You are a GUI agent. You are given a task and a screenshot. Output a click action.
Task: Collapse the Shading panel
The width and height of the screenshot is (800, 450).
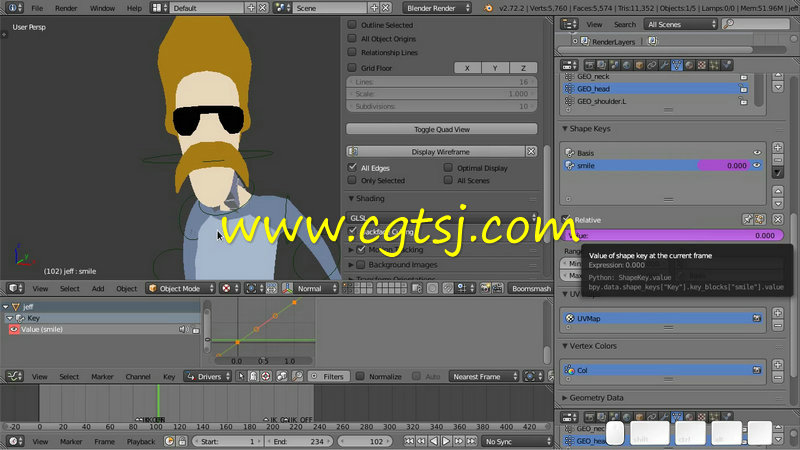point(351,198)
